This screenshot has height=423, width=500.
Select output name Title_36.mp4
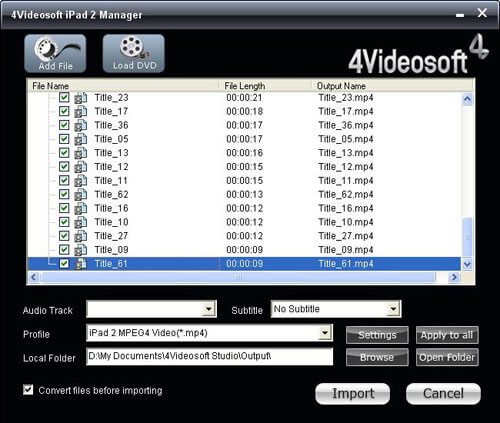[346, 125]
